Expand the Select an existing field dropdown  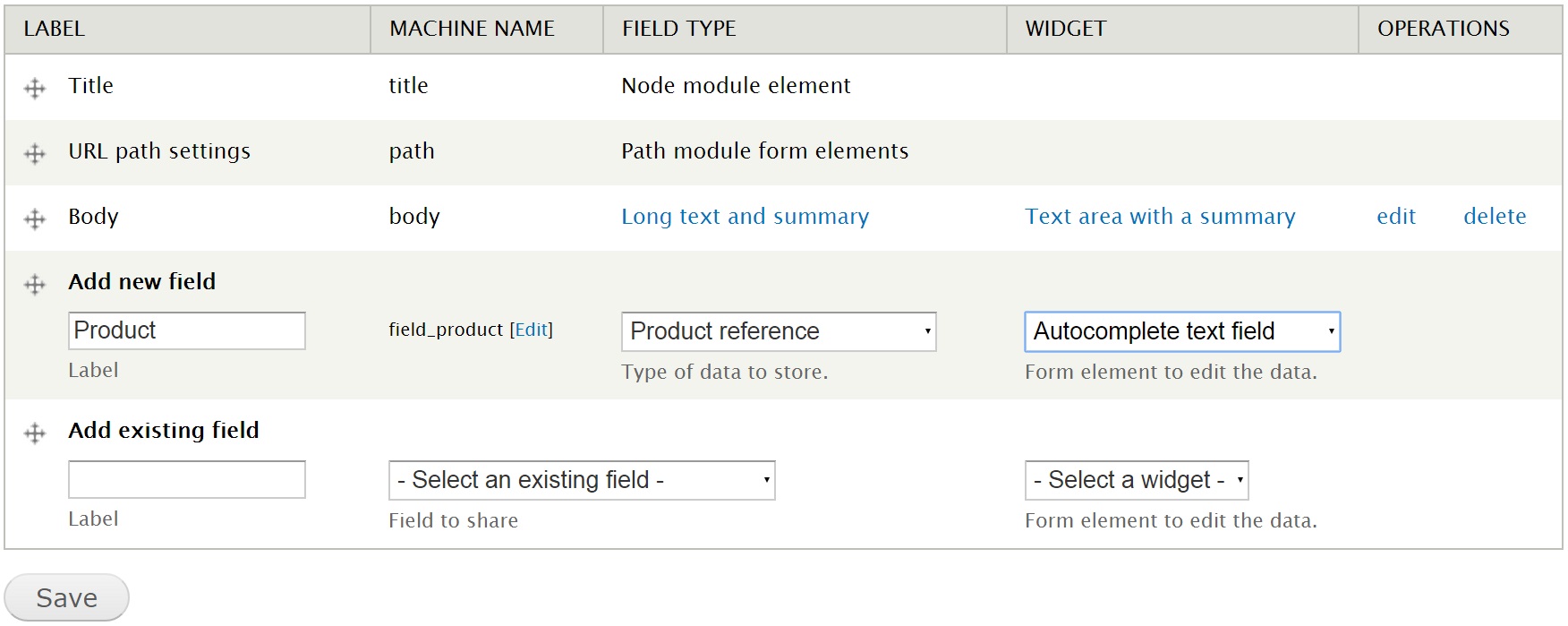coord(582,480)
